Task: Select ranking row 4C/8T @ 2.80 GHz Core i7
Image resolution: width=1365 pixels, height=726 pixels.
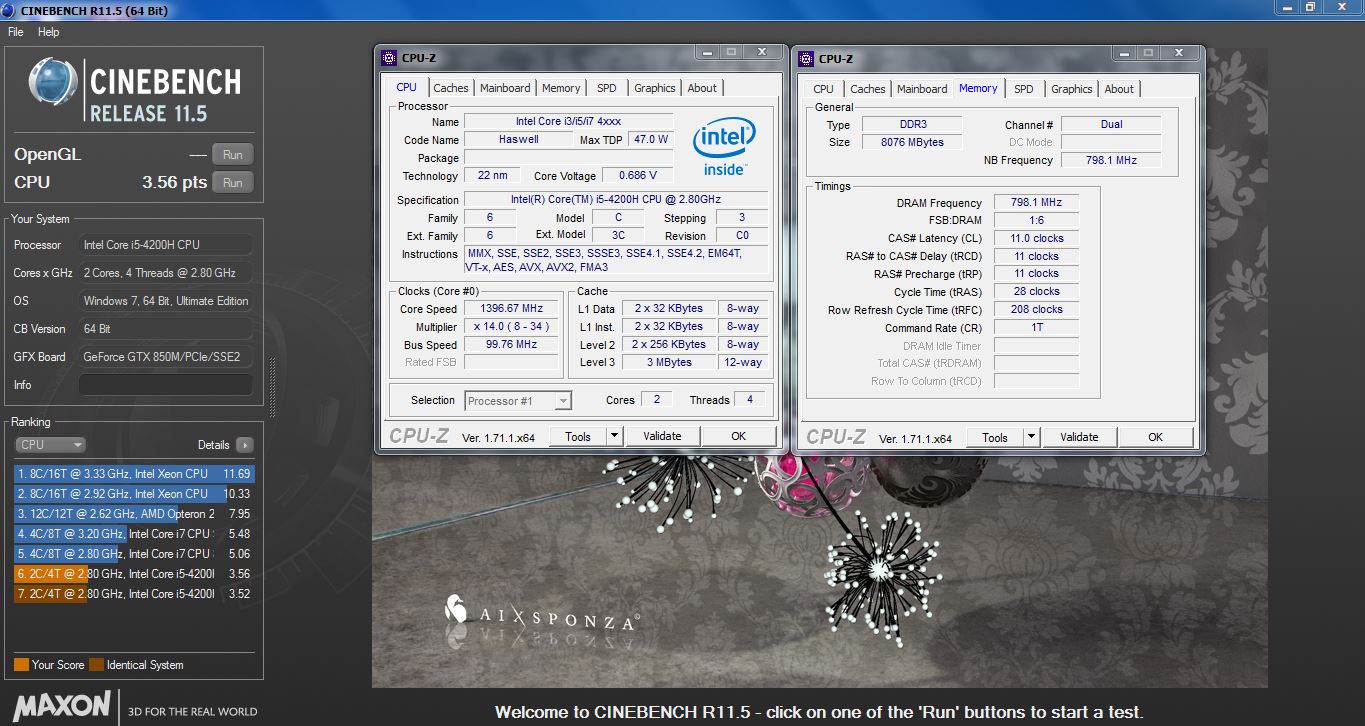Action: pos(134,554)
